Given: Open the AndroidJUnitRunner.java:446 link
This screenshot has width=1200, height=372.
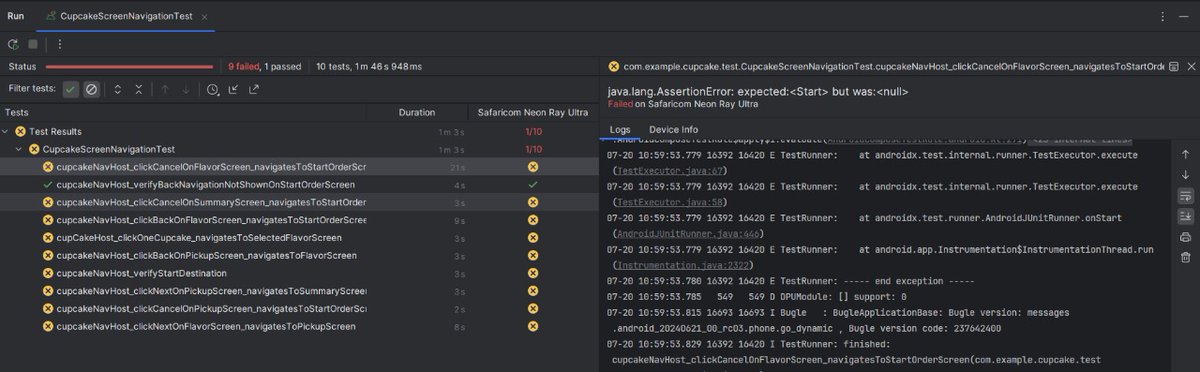Looking at the screenshot, I should click(x=687, y=233).
